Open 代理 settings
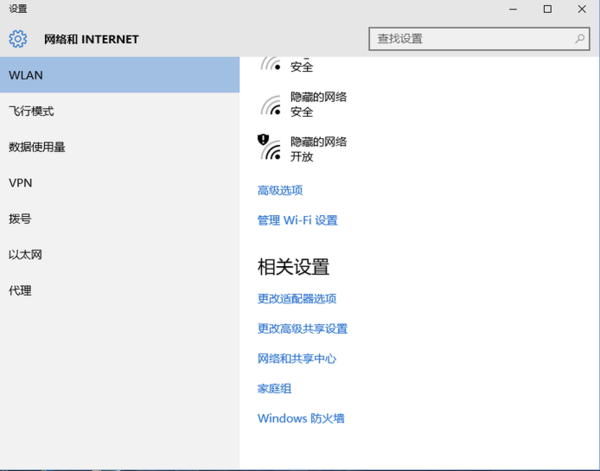Screen dimensions: 600x471 coord(120,291)
